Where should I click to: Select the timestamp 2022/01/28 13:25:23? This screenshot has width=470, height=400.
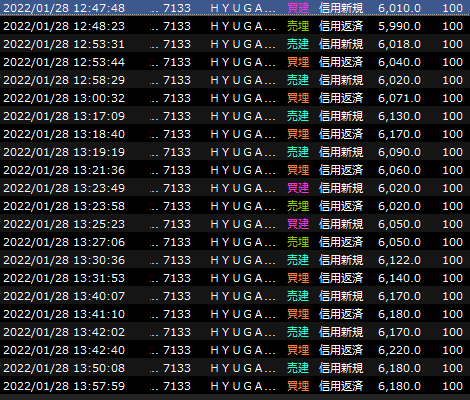point(64,224)
